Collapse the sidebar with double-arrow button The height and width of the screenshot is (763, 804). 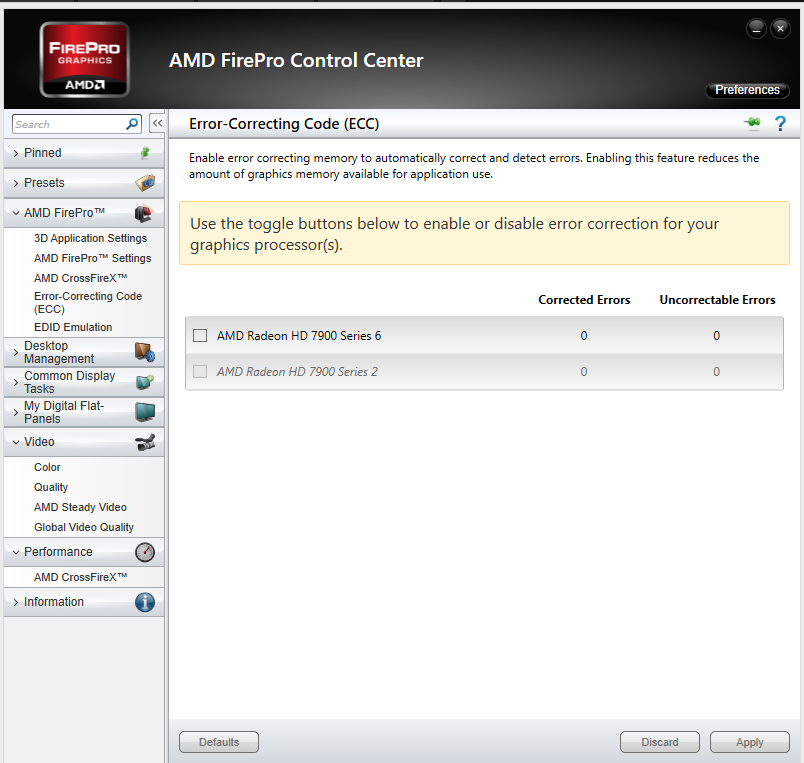[x=157, y=123]
